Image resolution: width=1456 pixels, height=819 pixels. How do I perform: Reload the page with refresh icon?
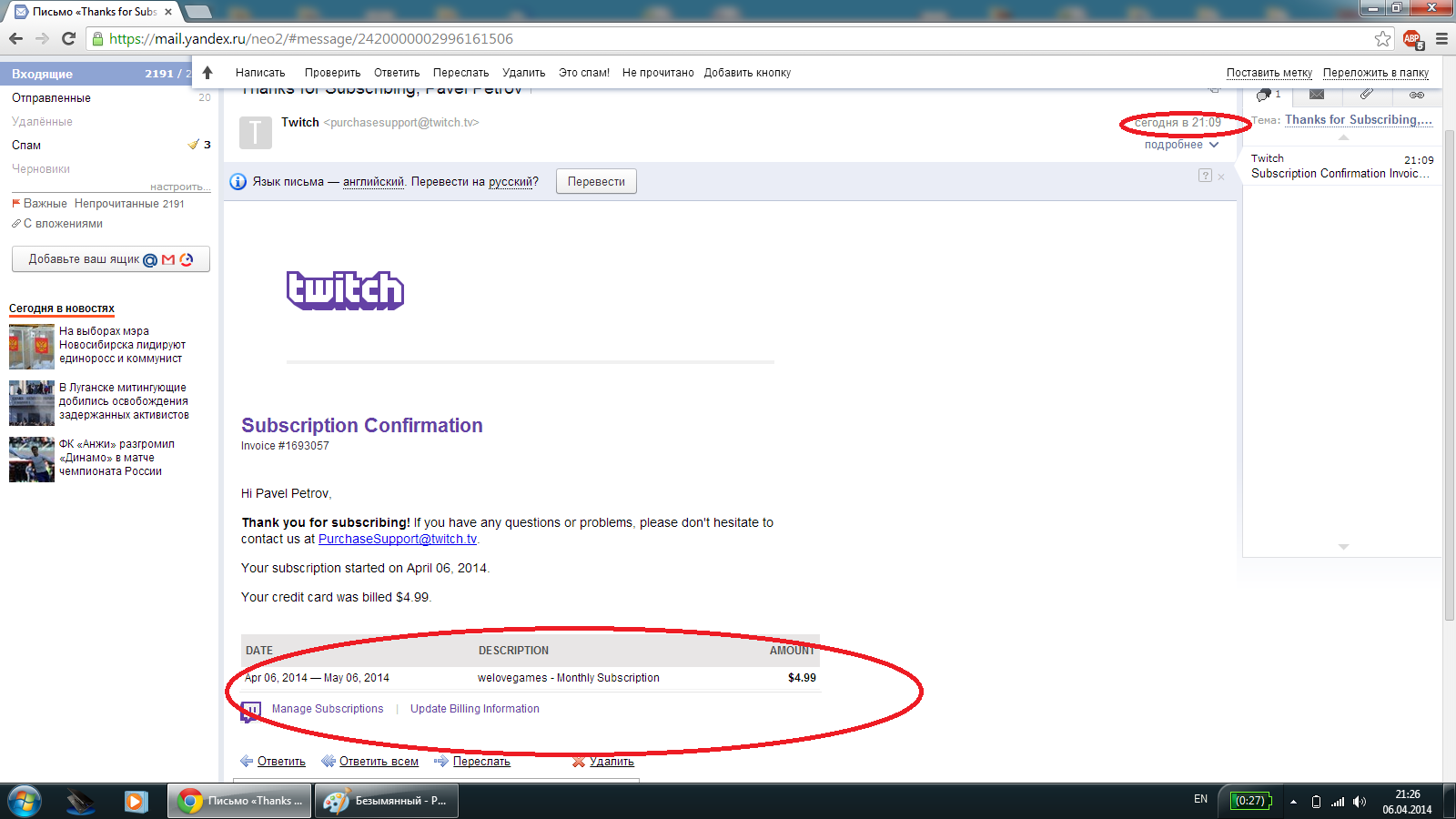point(68,38)
